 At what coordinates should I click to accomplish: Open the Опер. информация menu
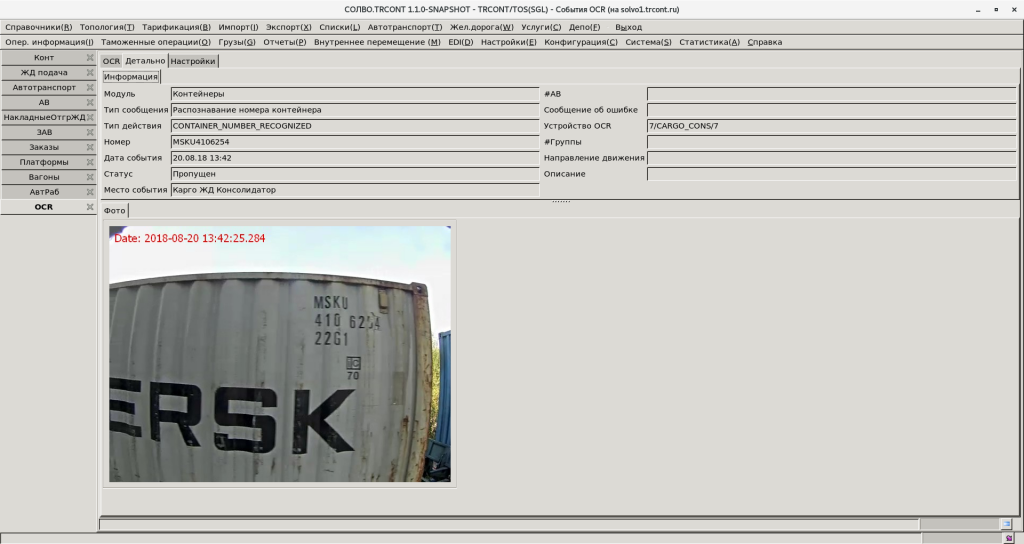[x=49, y=42]
